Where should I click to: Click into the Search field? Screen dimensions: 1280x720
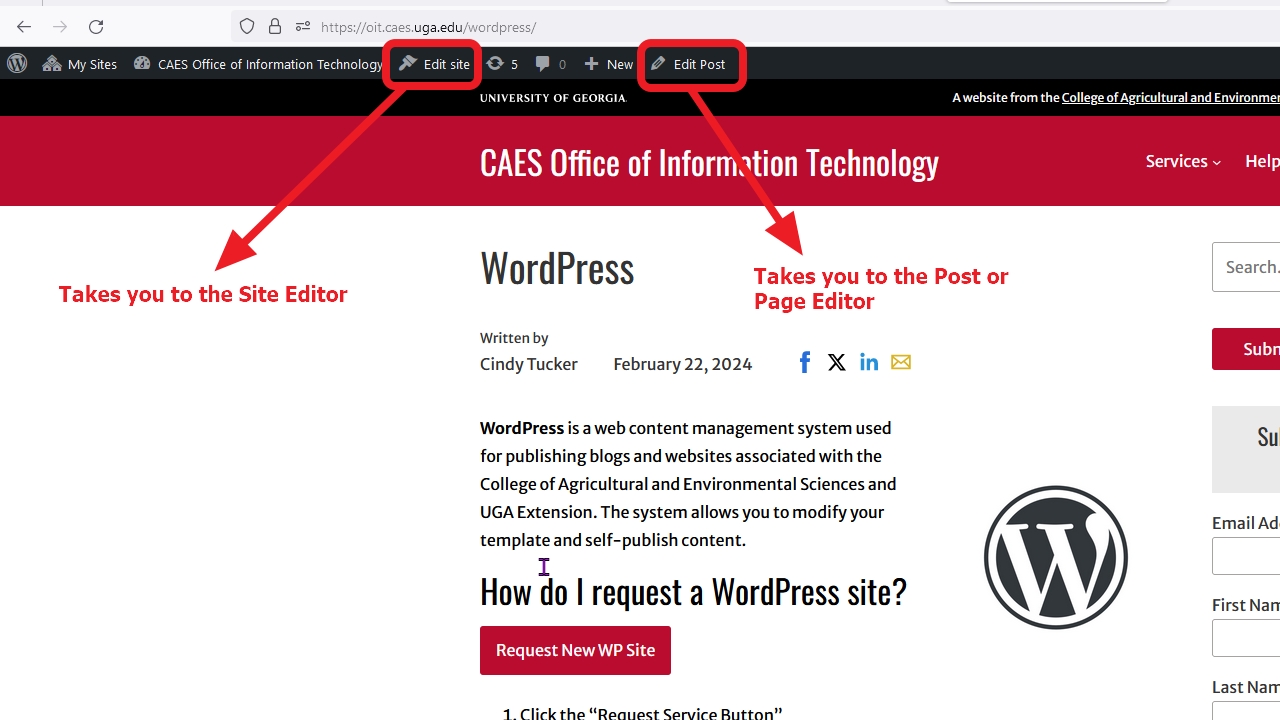[1246, 267]
